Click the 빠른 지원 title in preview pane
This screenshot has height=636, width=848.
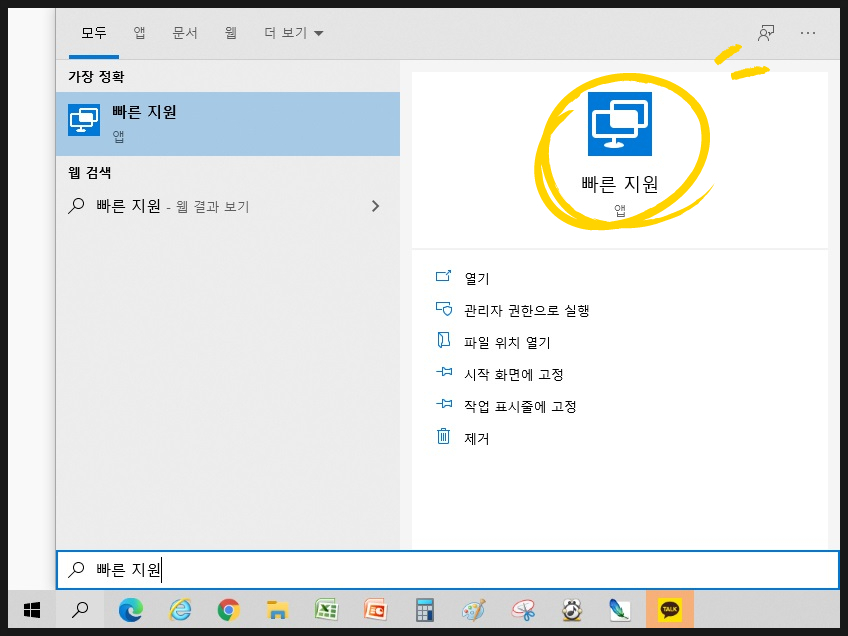click(x=620, y=184)
